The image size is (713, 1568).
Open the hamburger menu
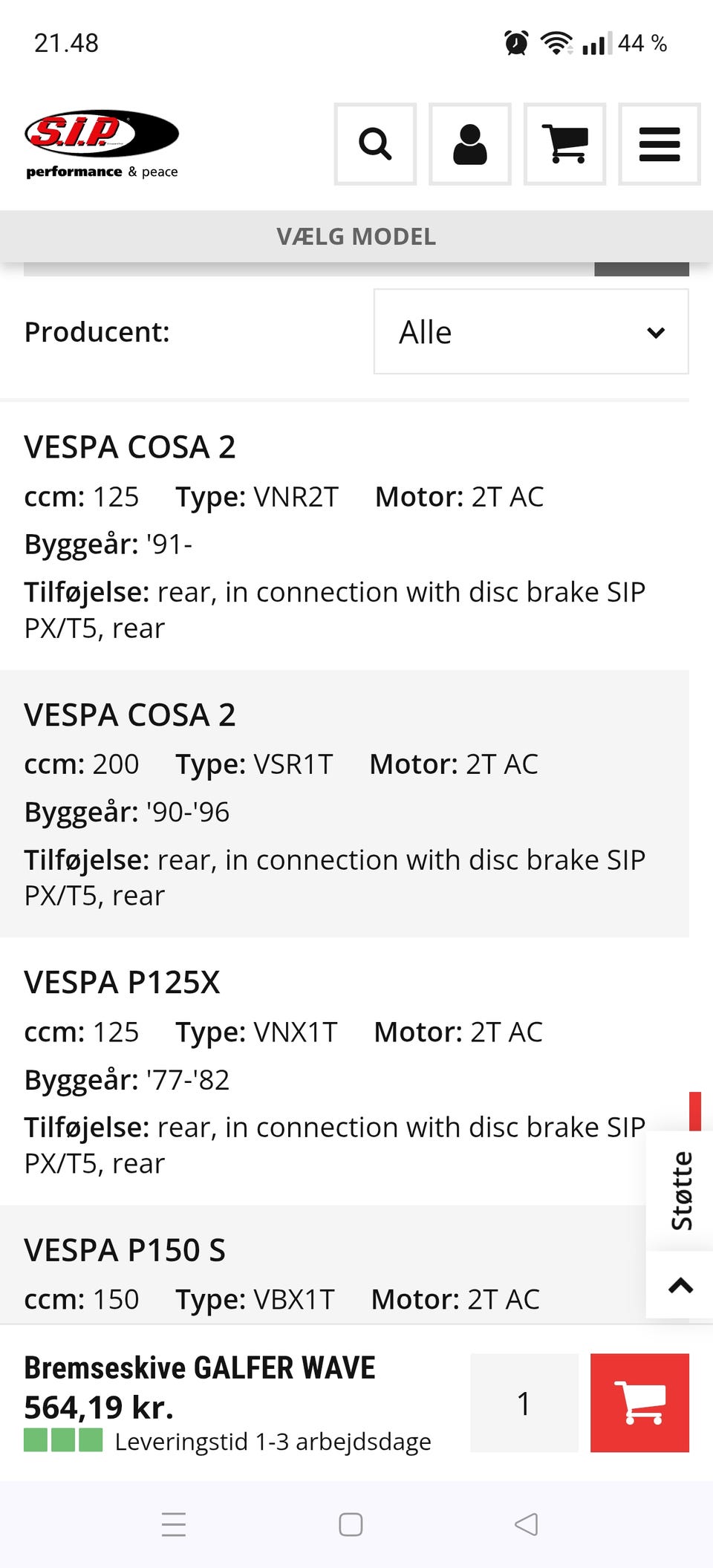(660, 144)
